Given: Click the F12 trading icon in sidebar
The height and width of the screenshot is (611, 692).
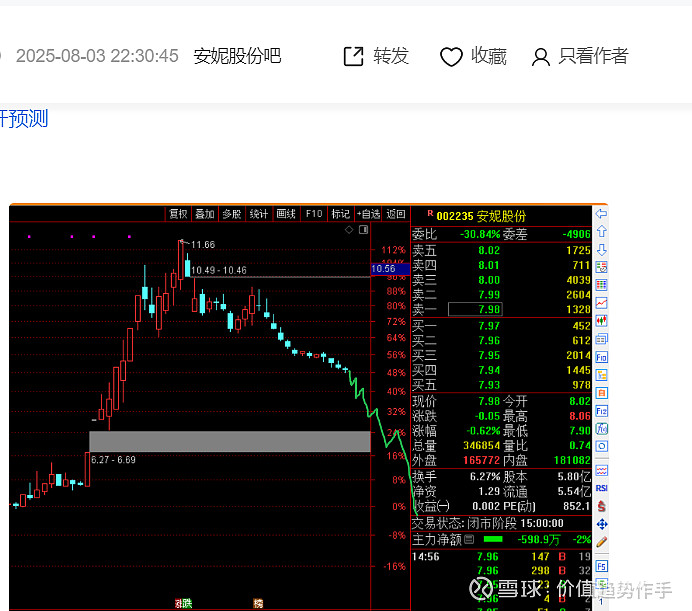Looking at the screenshot, I should pos(601,411).
